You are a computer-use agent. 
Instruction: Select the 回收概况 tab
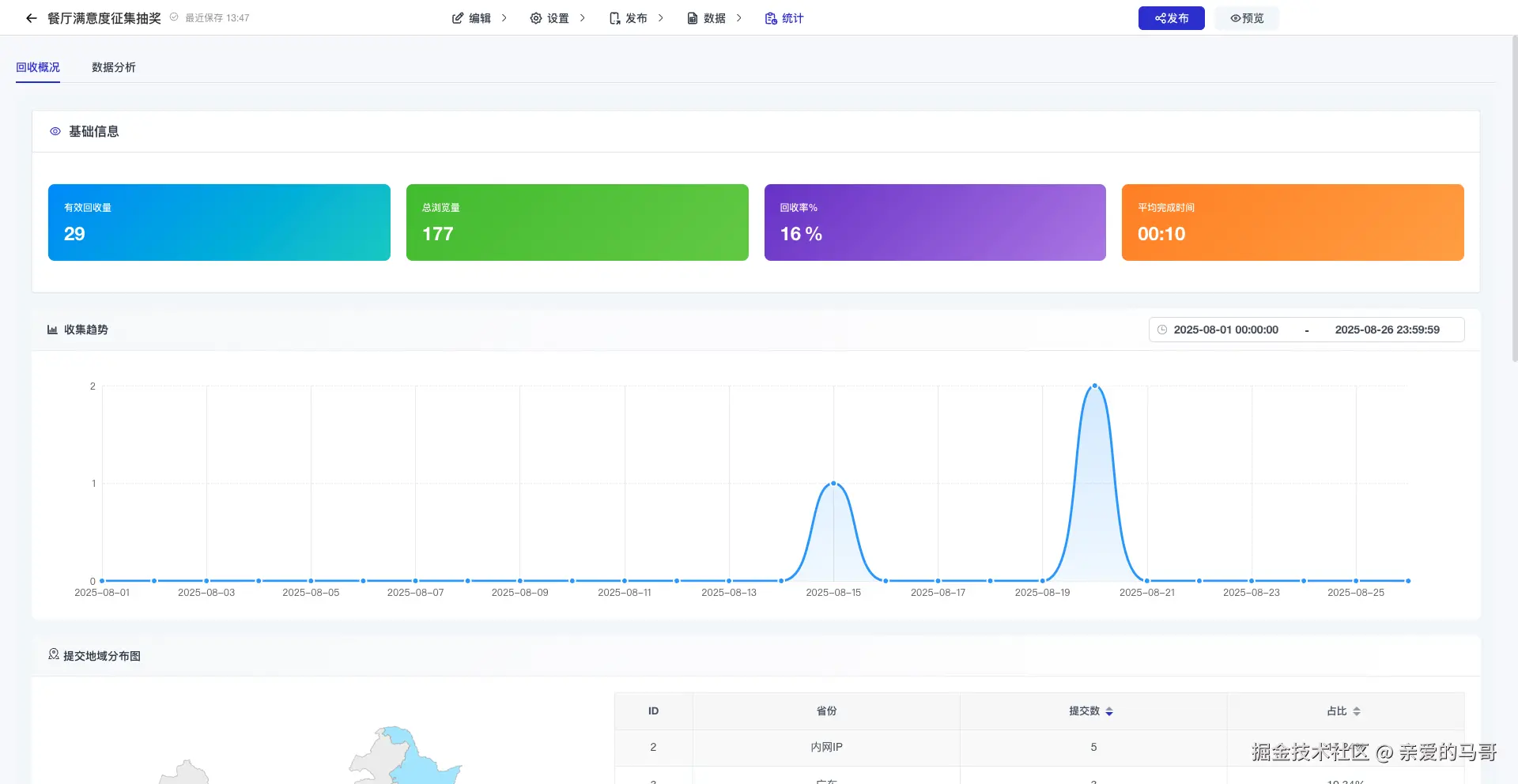(x=38, y=67)
